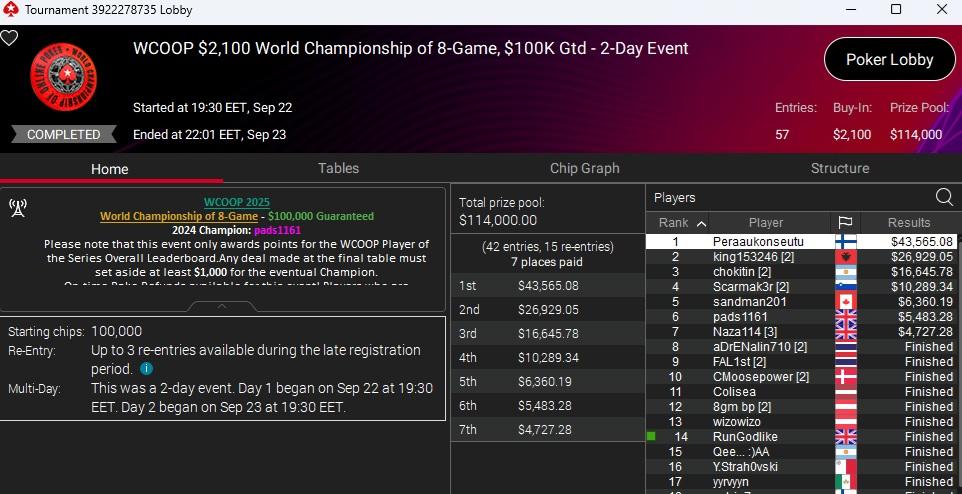Screen dimensions: 962x494
Task: Click the player search magnifier icon
Action: [943, 197]
